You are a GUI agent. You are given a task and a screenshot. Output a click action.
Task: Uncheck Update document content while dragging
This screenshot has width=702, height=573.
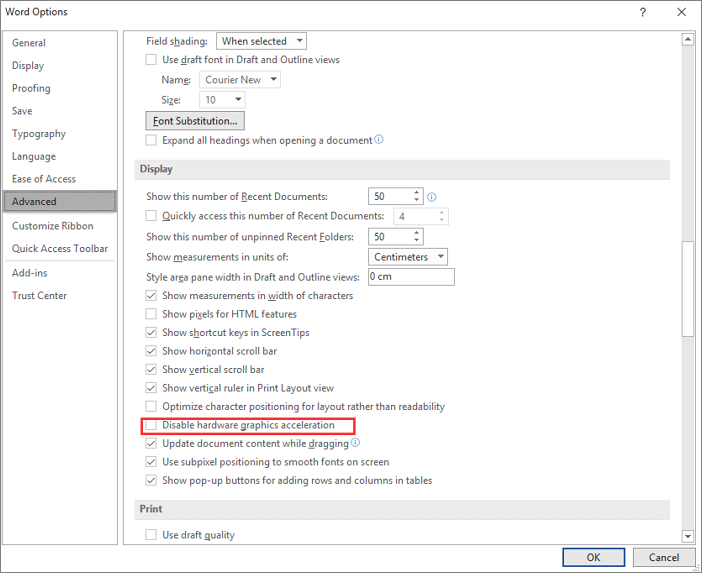[x=151, y=444]
